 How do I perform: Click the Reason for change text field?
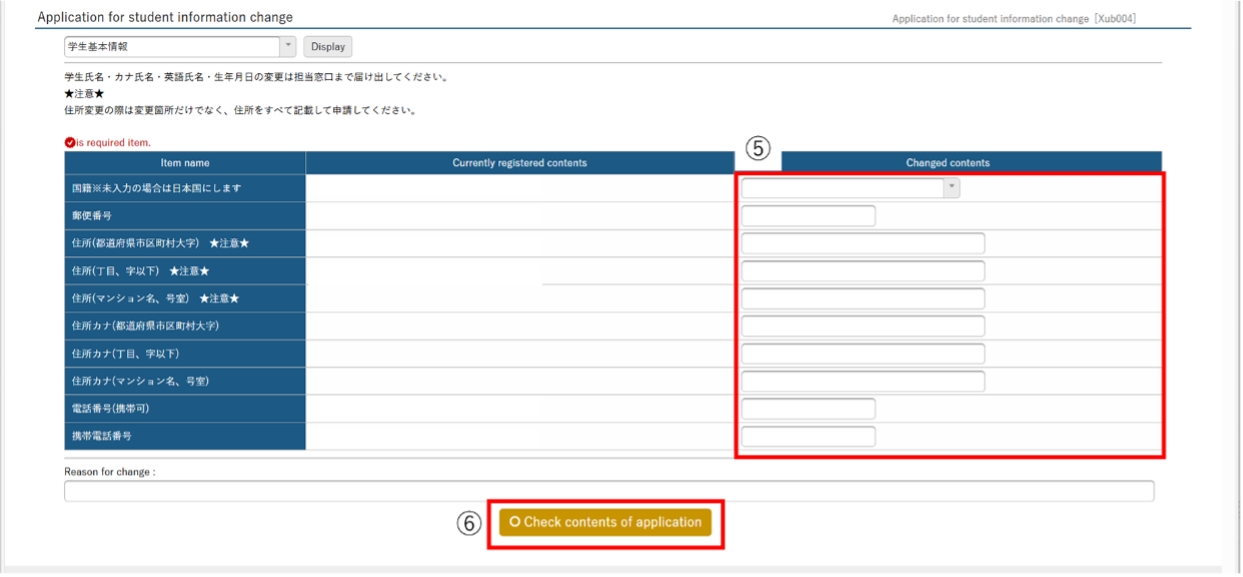pyautogui.click(x=608, y=491)
